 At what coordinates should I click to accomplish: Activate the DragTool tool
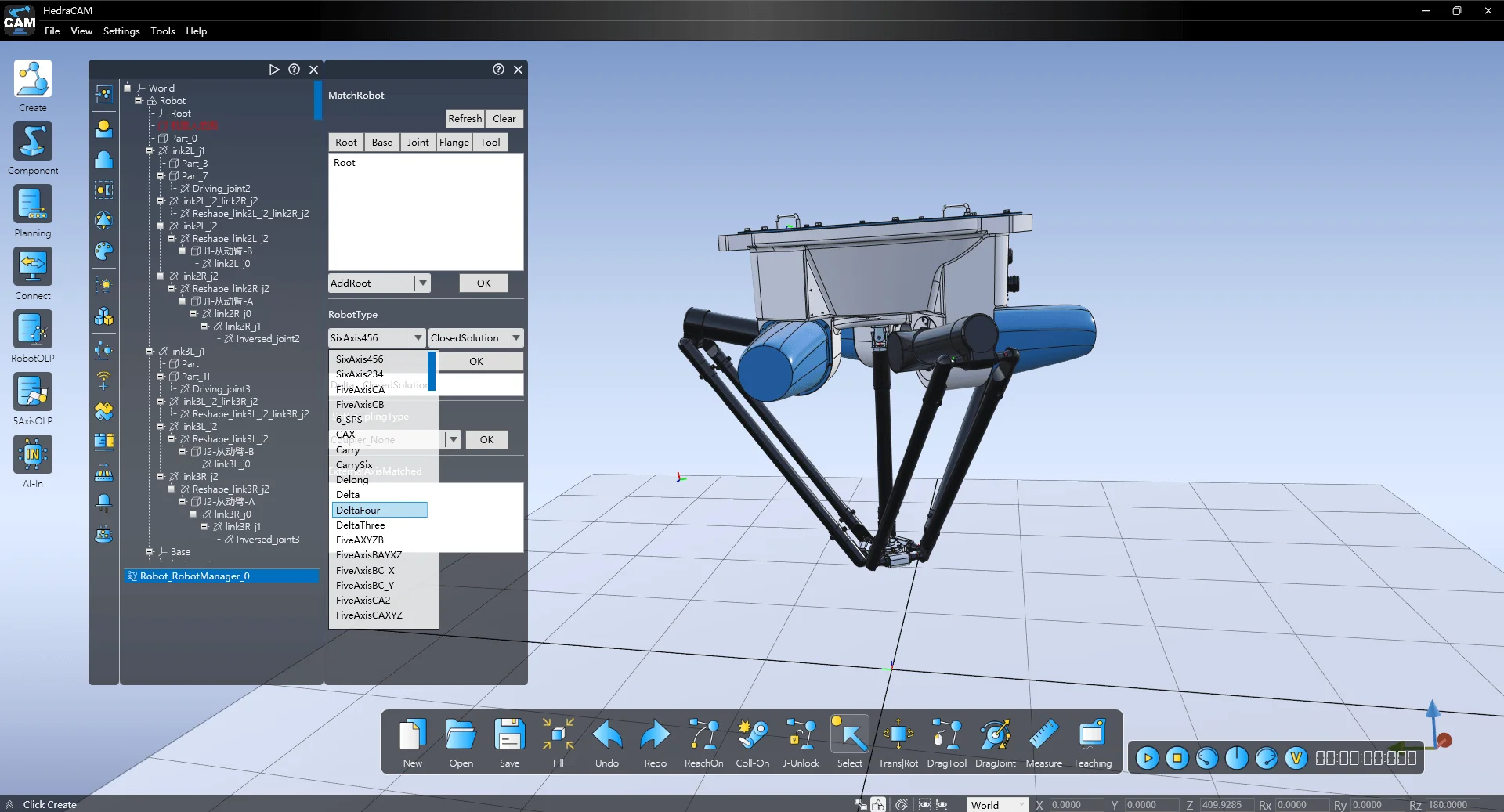click(947, 735)
